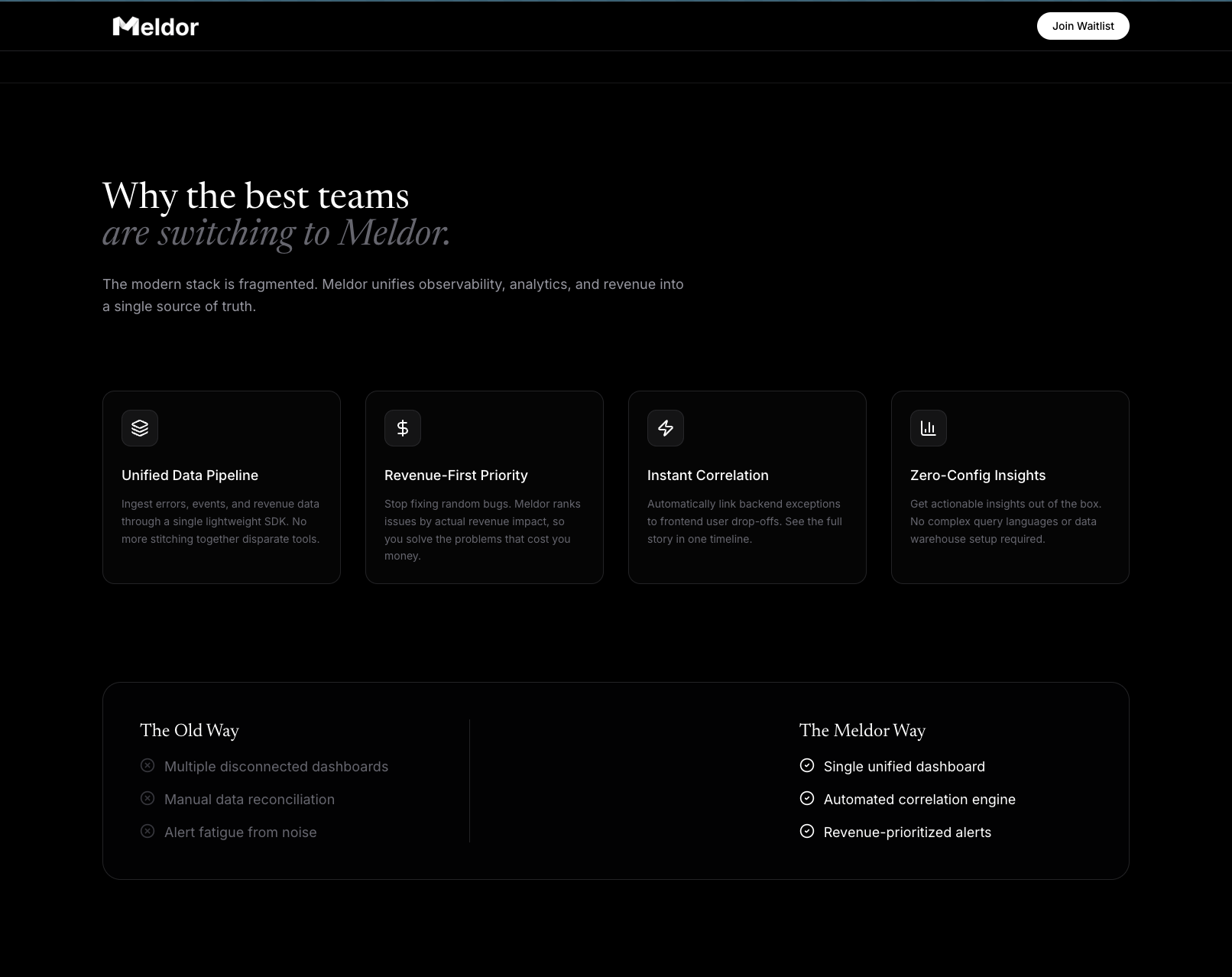Click the Single unified dashboard list item

click(x=904, y=766)
